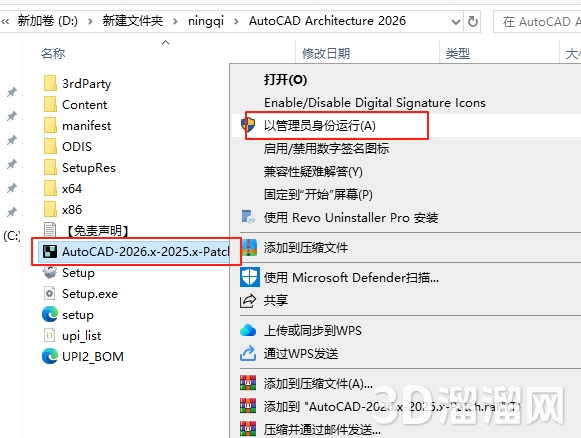Sort by the 修改日期 column header
581x438 pixels.
click(326, 54)
